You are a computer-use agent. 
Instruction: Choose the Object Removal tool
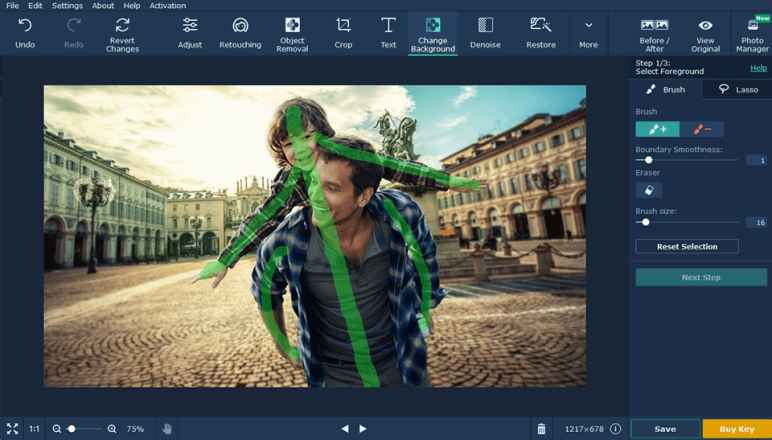pyautogui.click(x=292, y=25)
